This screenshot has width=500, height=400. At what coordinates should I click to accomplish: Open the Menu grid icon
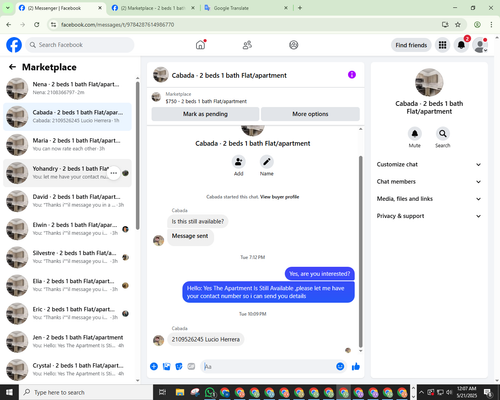point(442,45)
